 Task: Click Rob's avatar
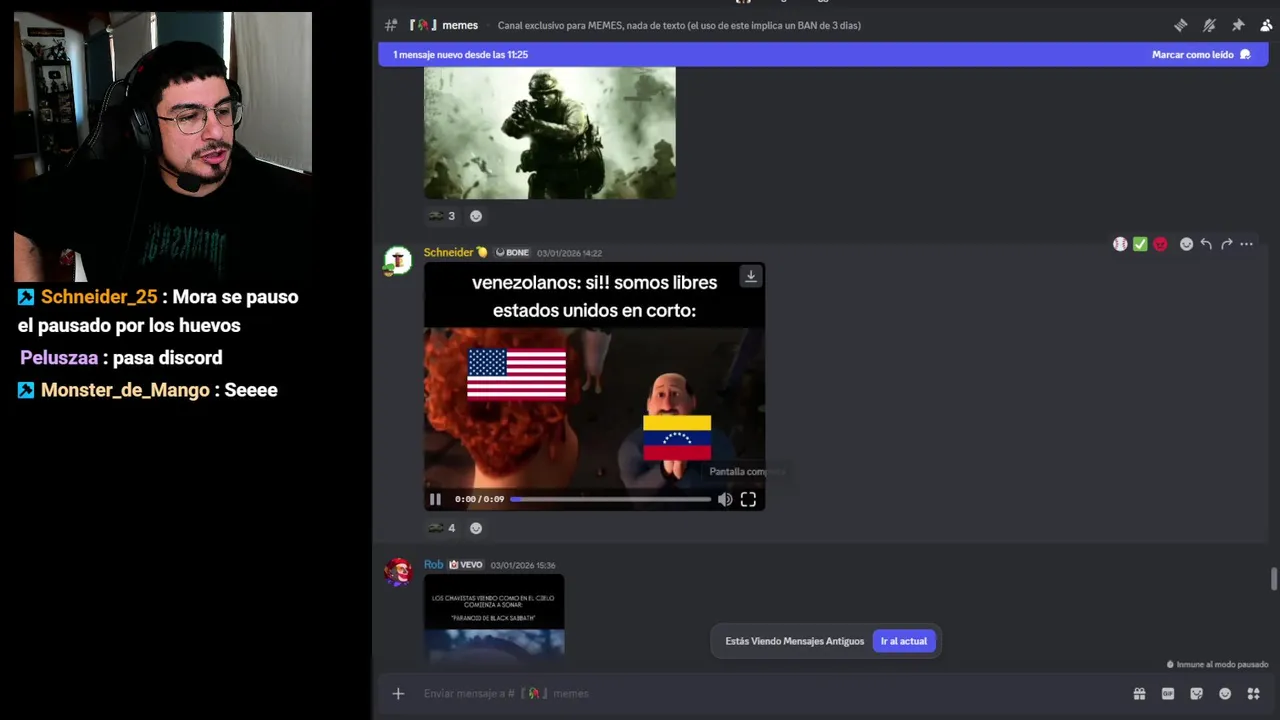398,572
